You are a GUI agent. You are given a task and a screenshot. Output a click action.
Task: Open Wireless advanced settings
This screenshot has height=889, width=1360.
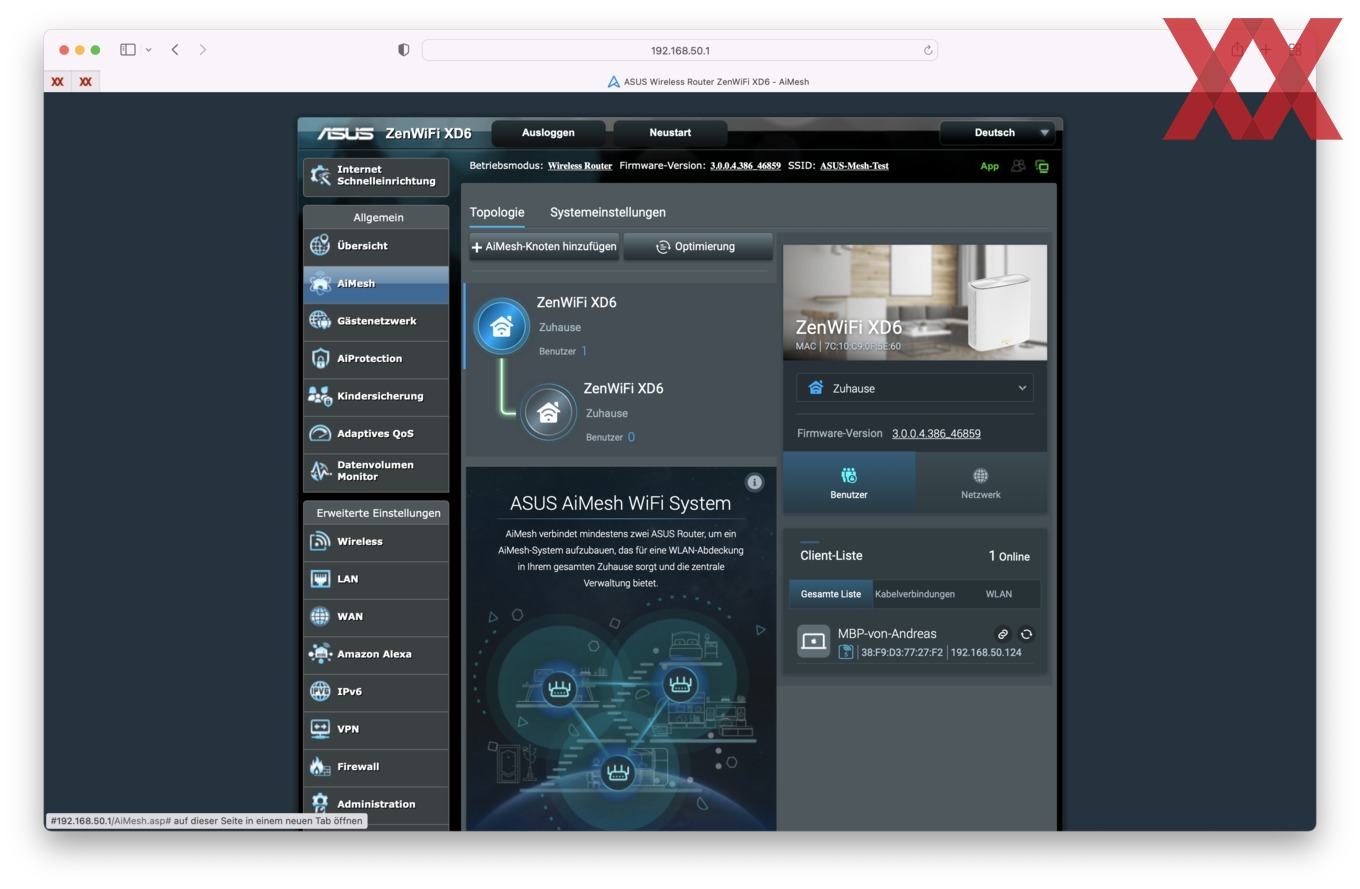[x=376, y=542]
